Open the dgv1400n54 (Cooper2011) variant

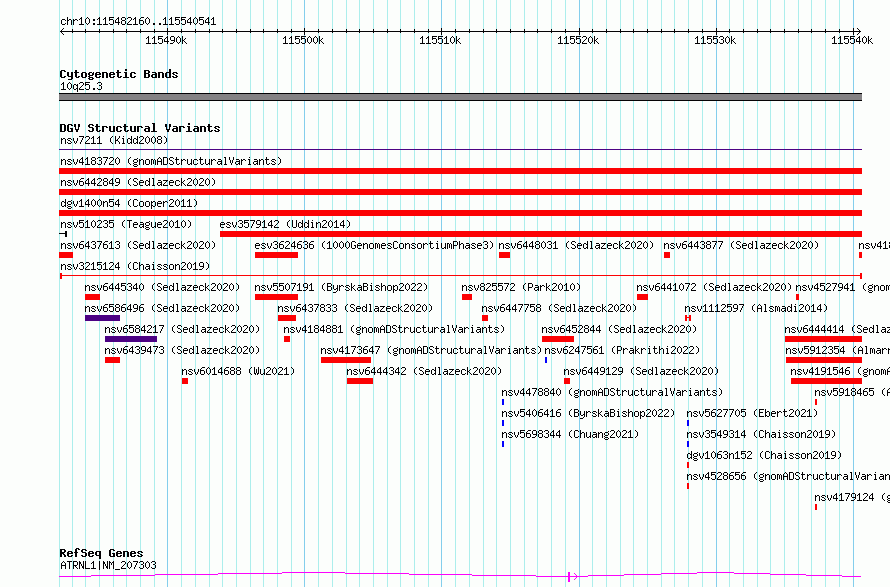click(460, 213)
